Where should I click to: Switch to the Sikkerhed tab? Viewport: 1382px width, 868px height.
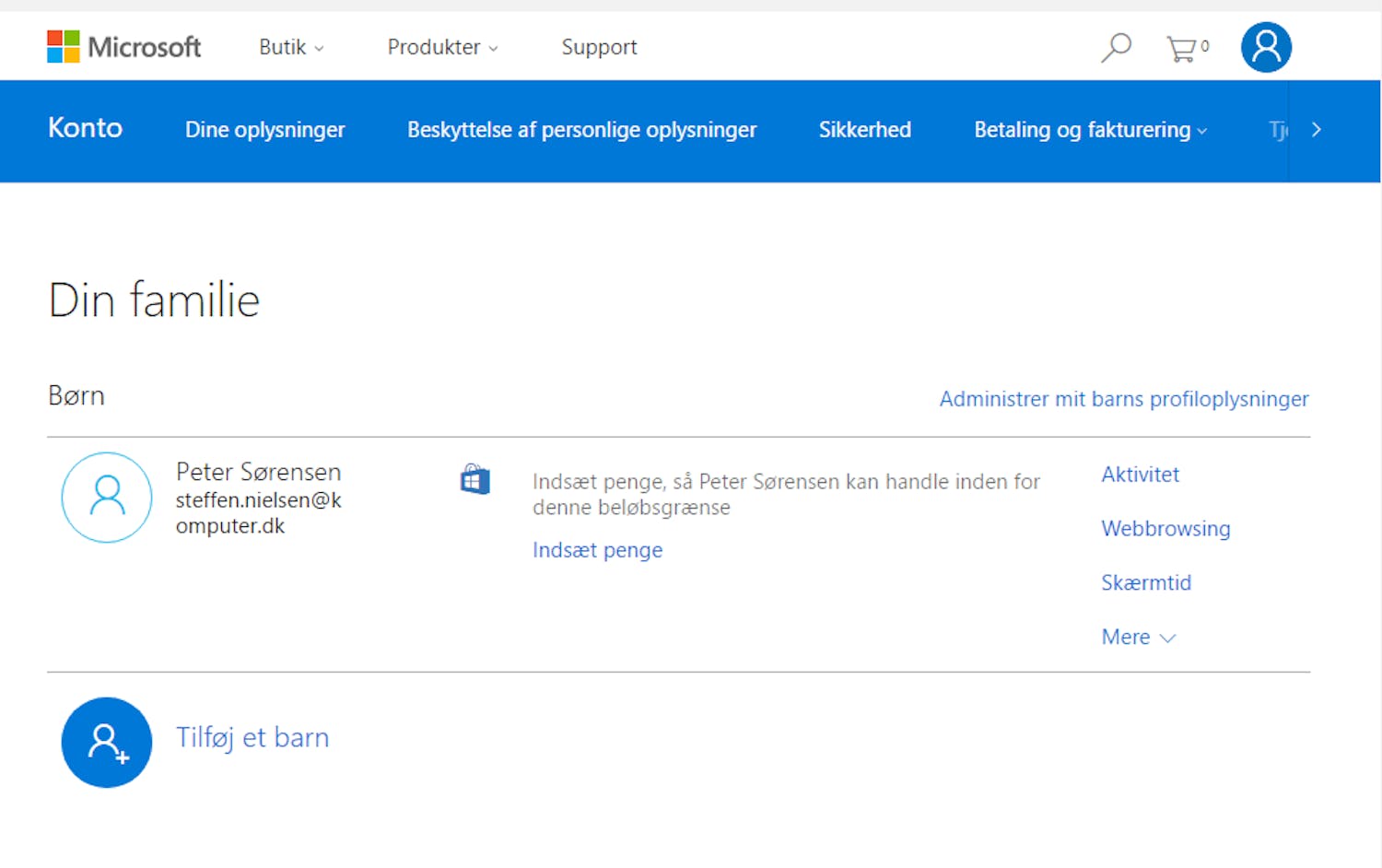864,130
